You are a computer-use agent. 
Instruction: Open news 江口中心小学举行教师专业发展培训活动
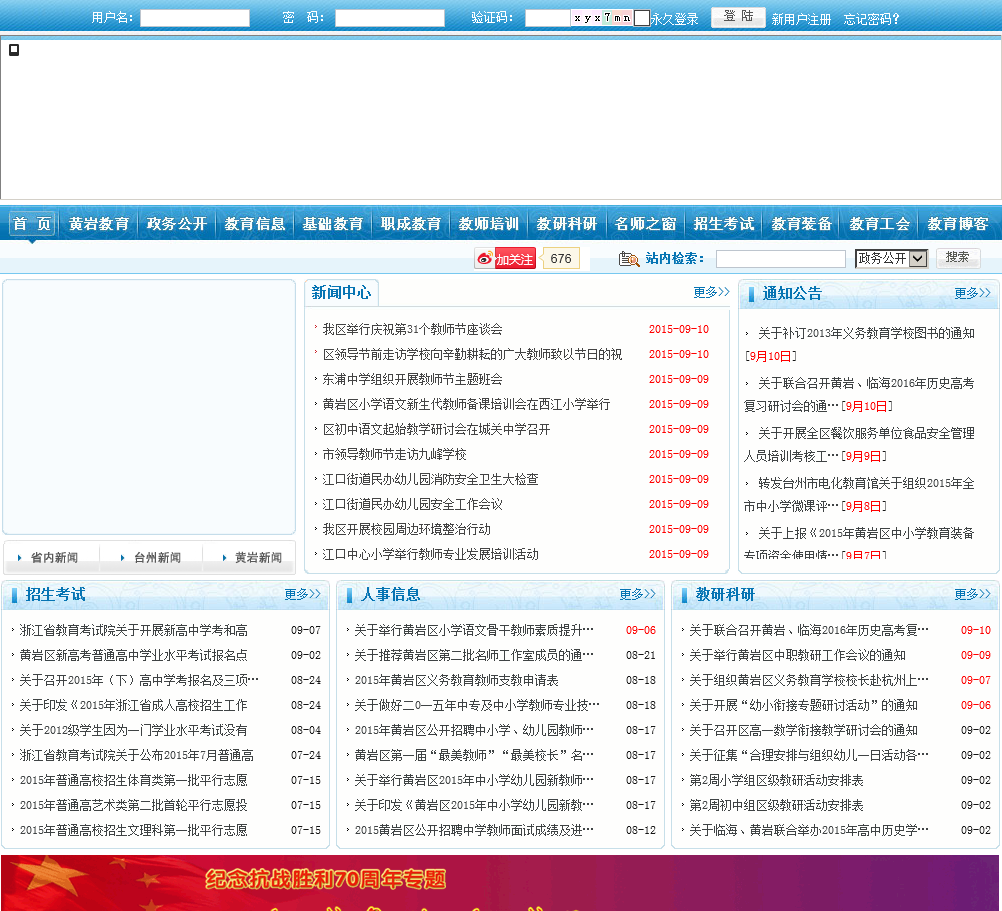[430, 554]
